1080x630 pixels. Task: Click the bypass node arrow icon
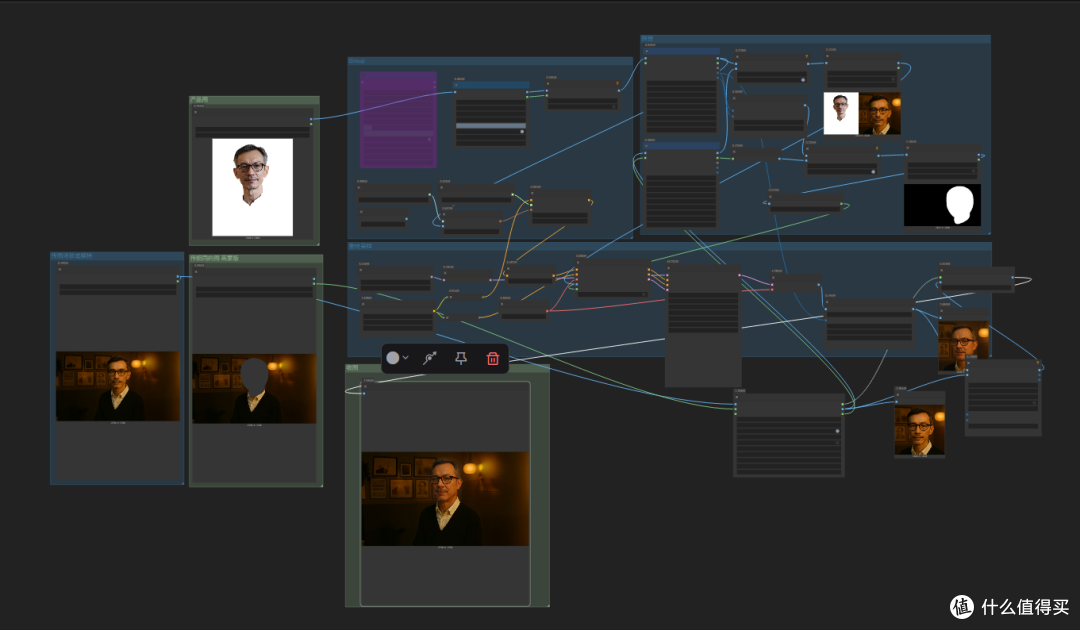pyautogui.click(x=430, y=358)
